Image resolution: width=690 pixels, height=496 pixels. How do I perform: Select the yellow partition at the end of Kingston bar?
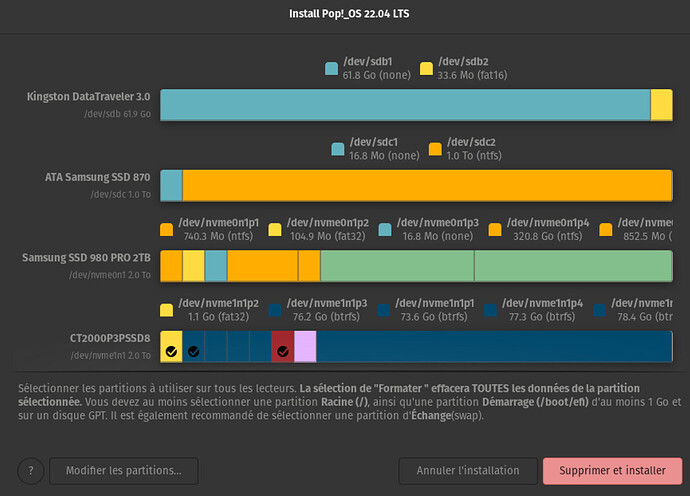tap(661, 105)
